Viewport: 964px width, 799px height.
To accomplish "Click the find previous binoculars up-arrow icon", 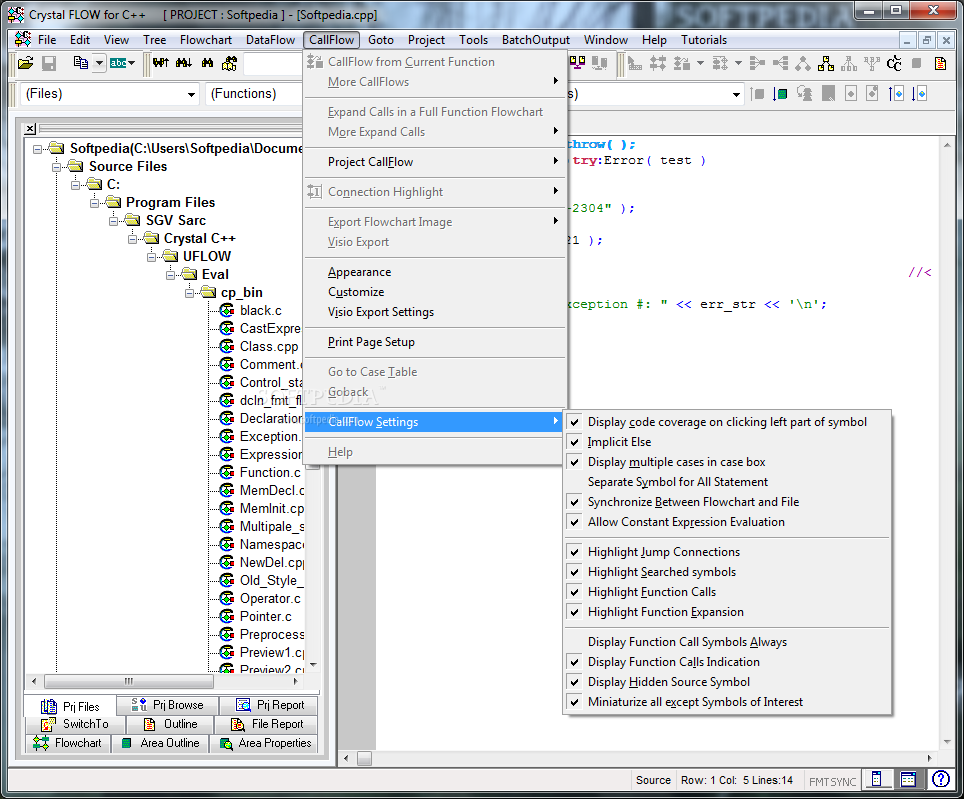I will [x=160, y=63].
